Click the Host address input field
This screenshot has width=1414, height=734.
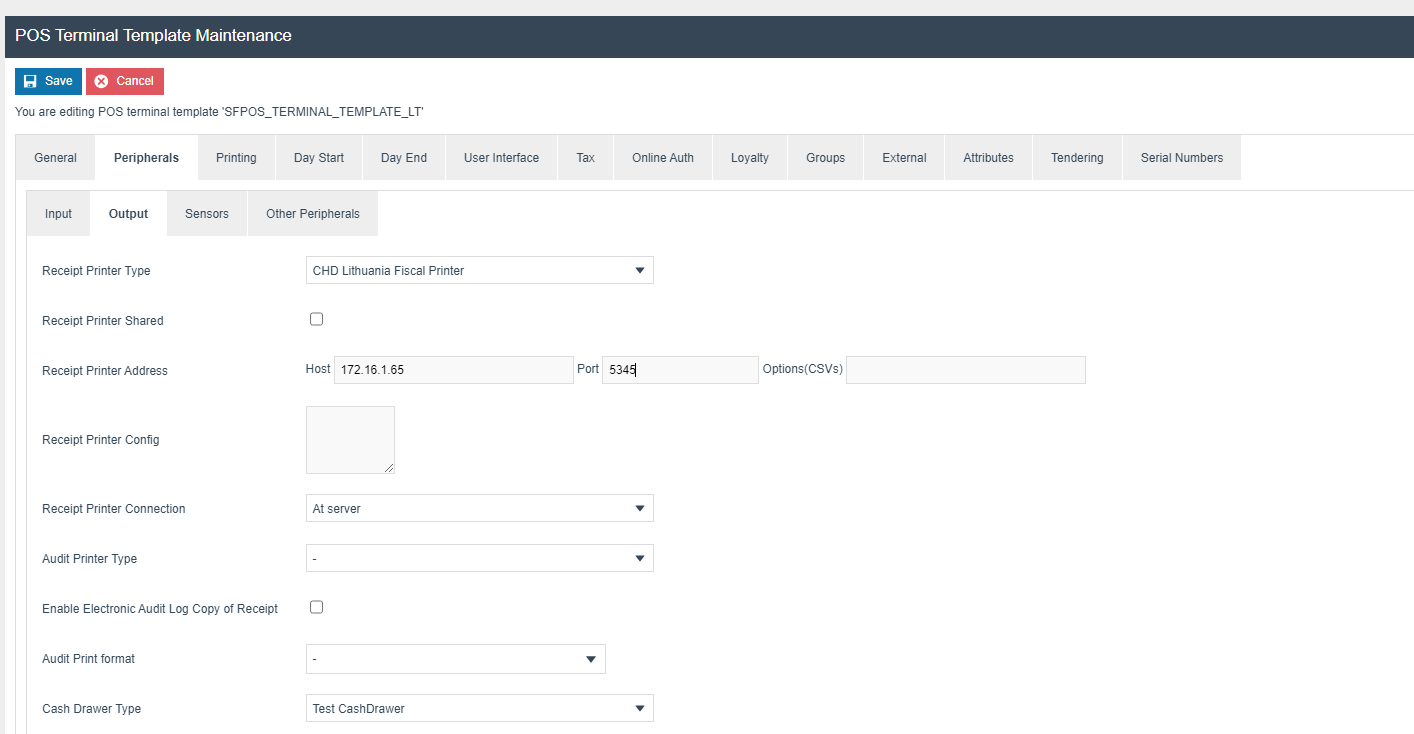(x=453, y=370)
